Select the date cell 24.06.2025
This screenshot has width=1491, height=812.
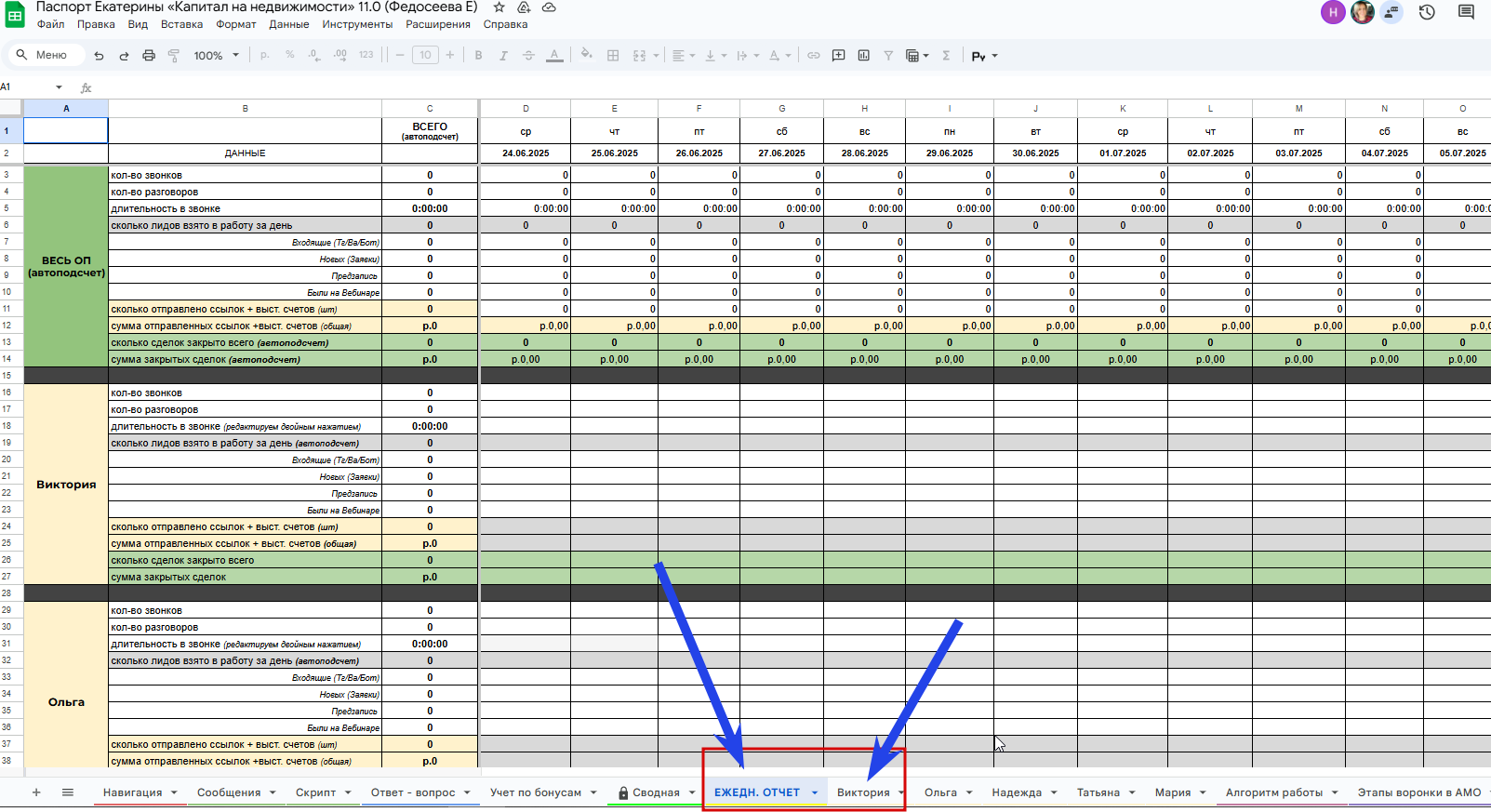pos(526,153)
